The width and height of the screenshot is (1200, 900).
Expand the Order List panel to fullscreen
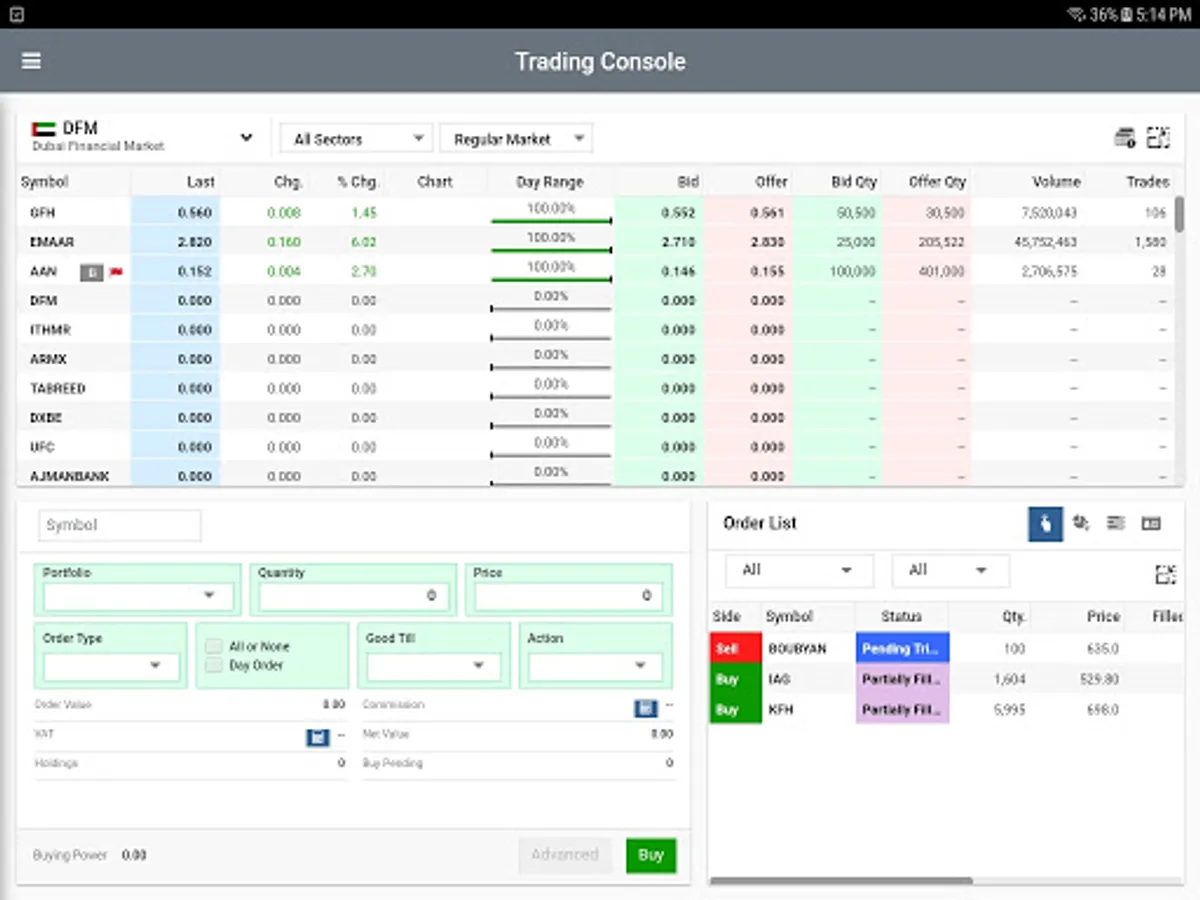click(1166, 573)
